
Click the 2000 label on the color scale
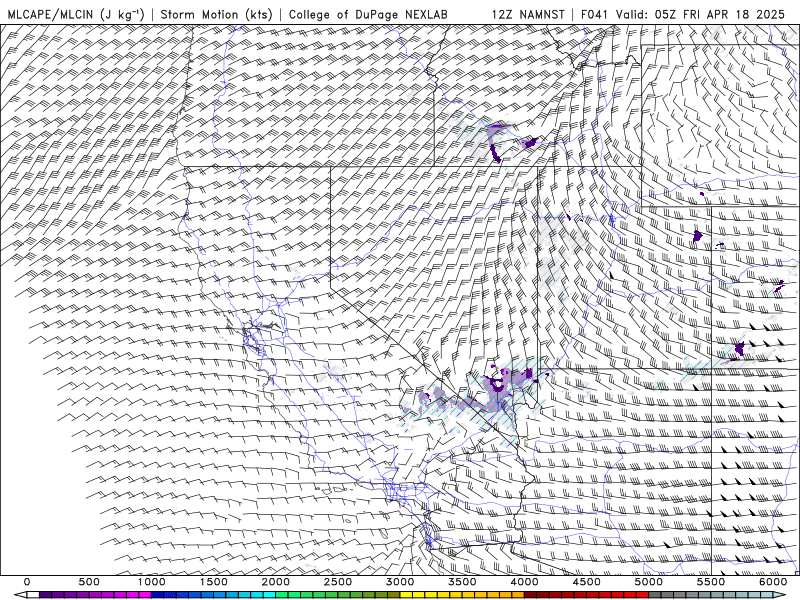point(276,582)
